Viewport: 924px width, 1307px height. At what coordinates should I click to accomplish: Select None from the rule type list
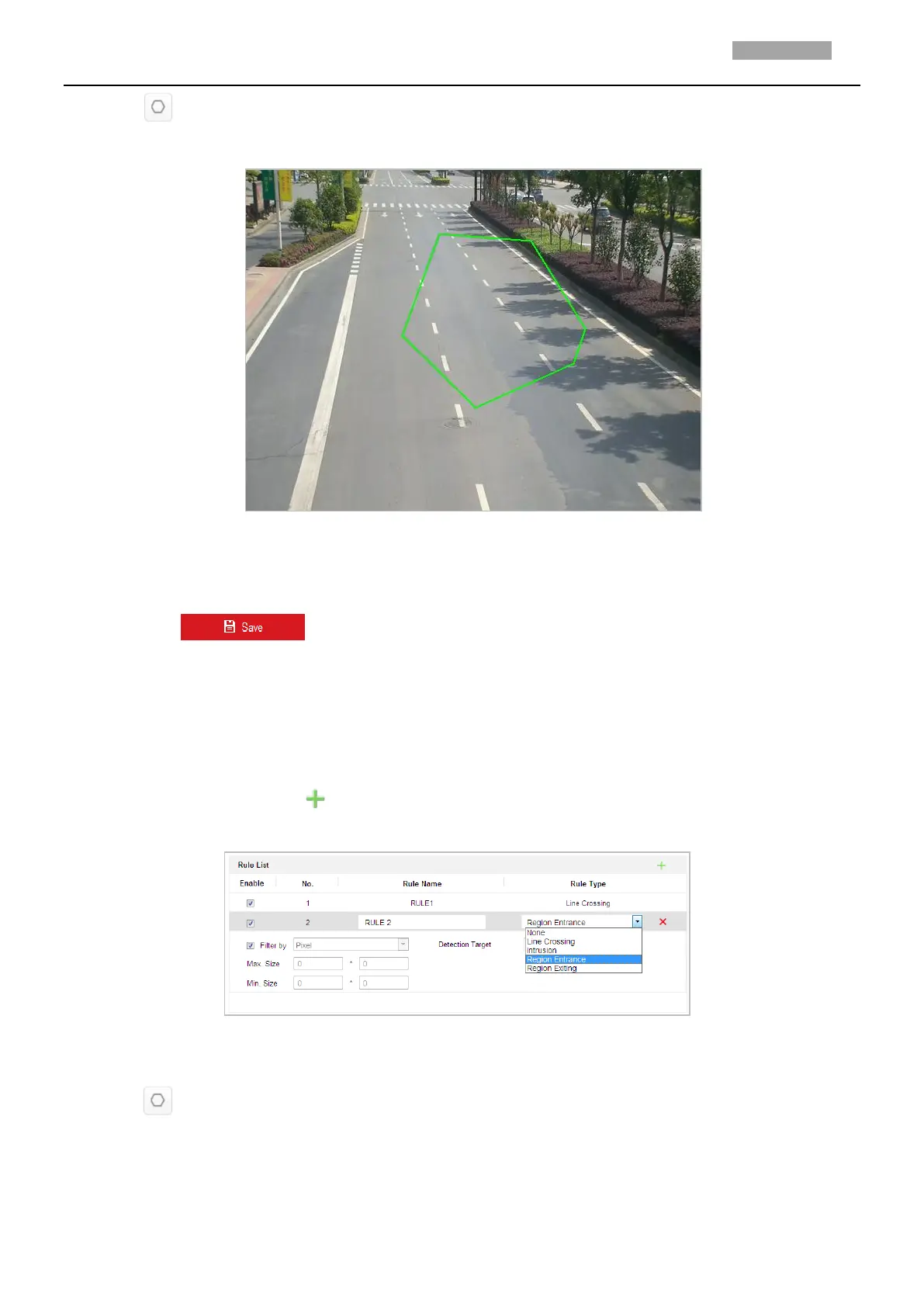pyautogui.click(x=583, y=933)
